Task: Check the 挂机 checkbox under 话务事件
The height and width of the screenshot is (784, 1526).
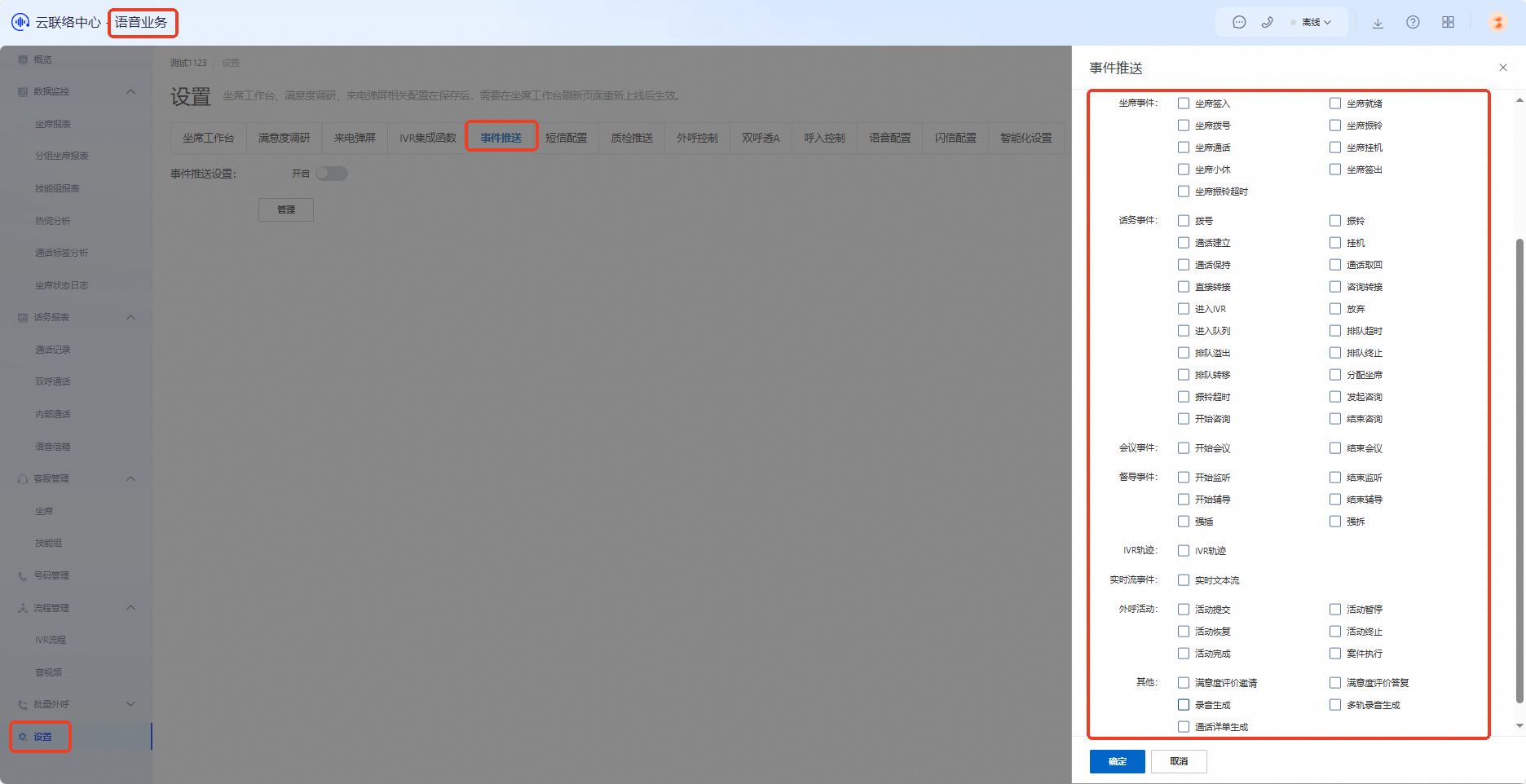Action: click(1335, 243)
